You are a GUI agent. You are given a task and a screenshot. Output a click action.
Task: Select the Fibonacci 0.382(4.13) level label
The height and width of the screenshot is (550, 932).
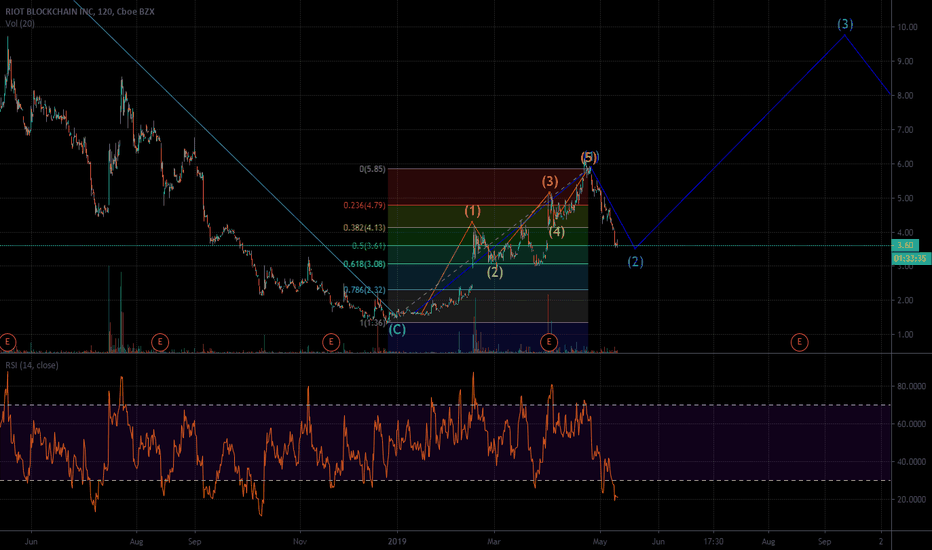click(x=364, y=227)
